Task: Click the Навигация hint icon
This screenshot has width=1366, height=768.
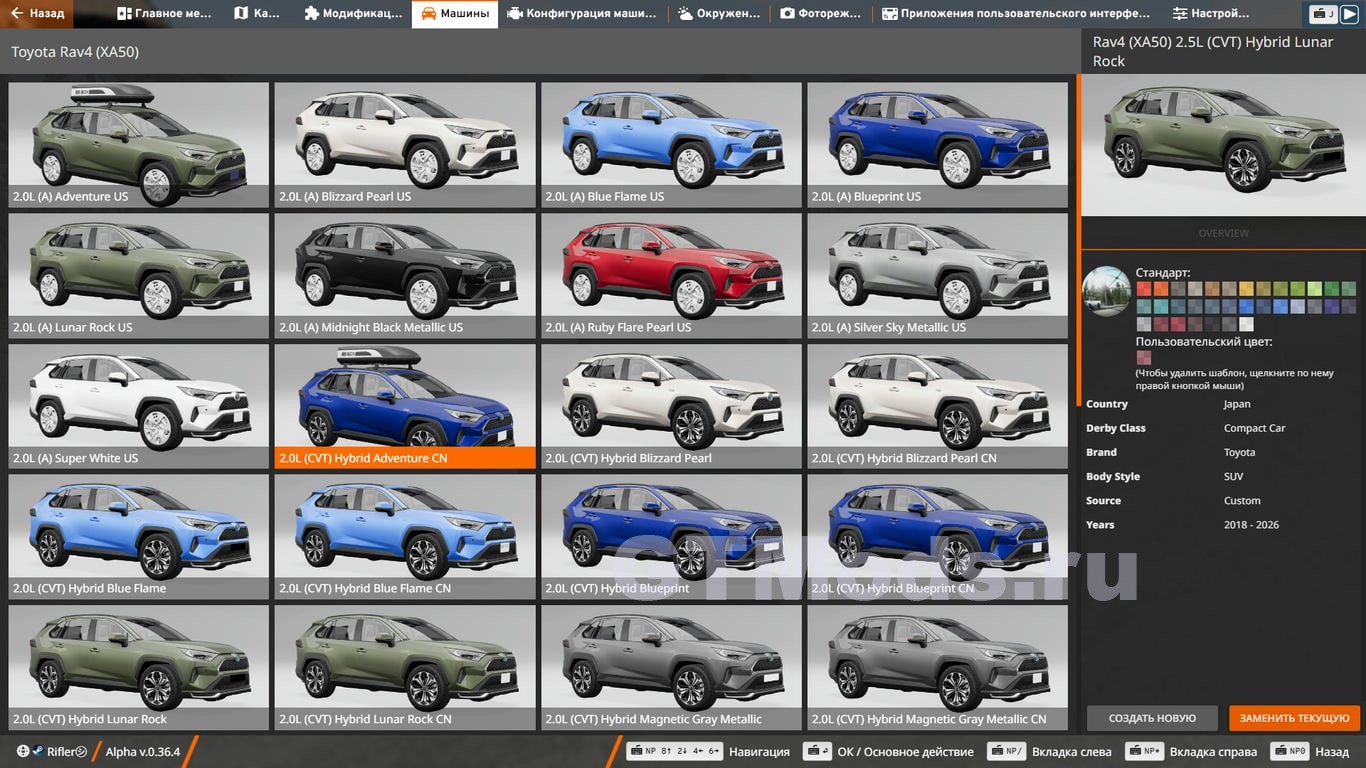Action: click(674, 751)
